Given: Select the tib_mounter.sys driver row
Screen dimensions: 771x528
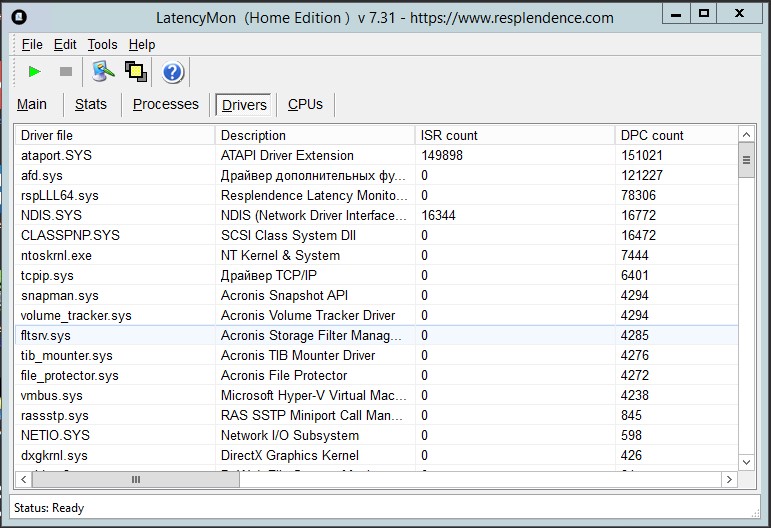Looking at the screenshot, I should click(377, 355).
